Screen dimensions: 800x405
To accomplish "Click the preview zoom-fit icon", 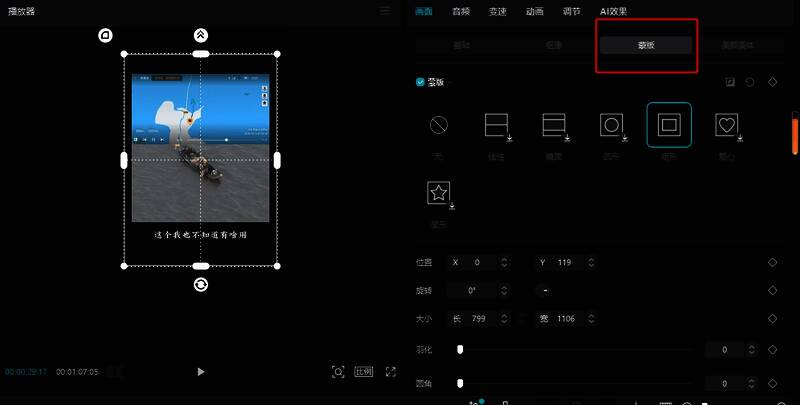I will click(x=338, y=372).
